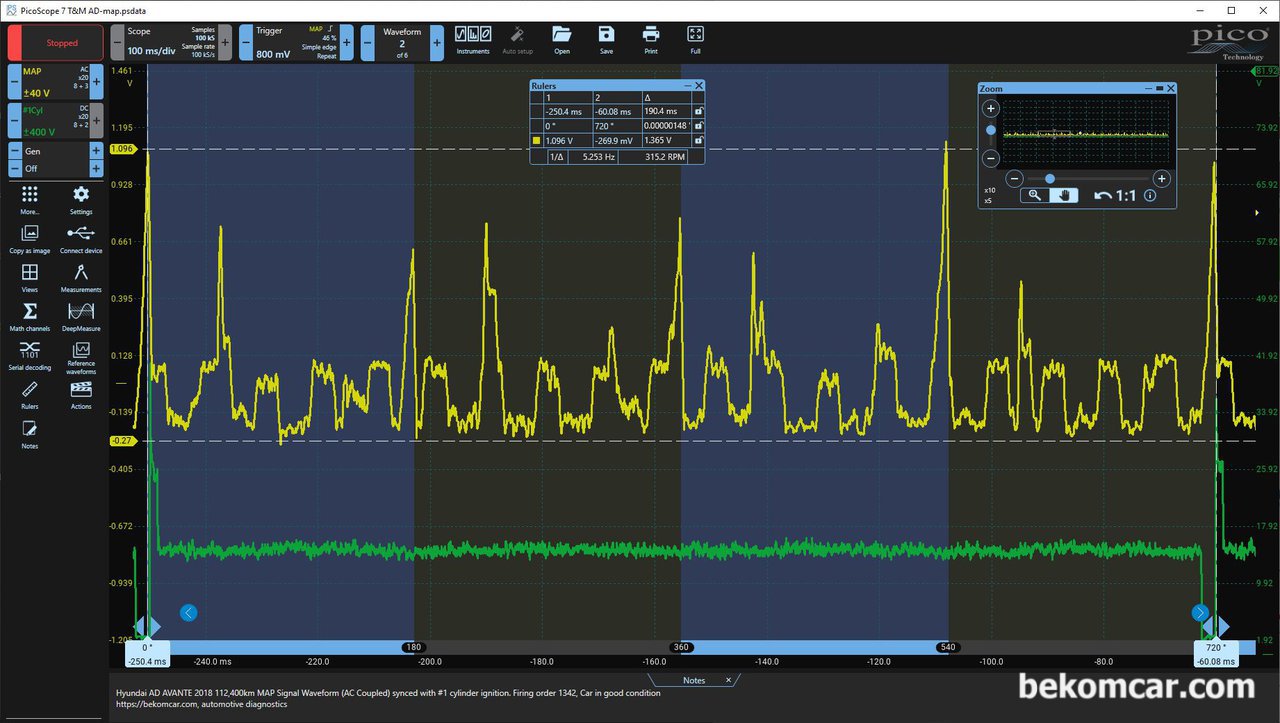Increase the Scope timebase with plus
Viewport: 1280px width, 723px height.
tap(224, 43)
